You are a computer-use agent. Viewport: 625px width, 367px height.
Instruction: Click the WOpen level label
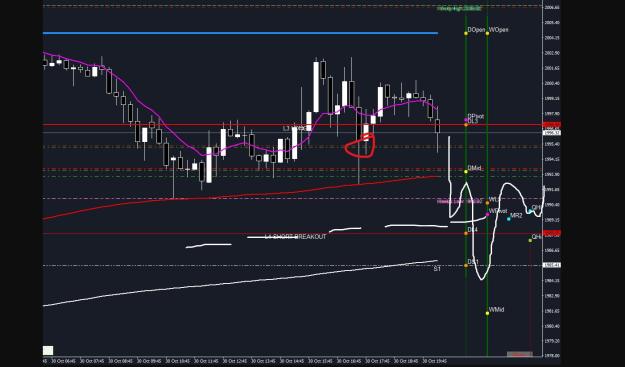coord(499,30)
